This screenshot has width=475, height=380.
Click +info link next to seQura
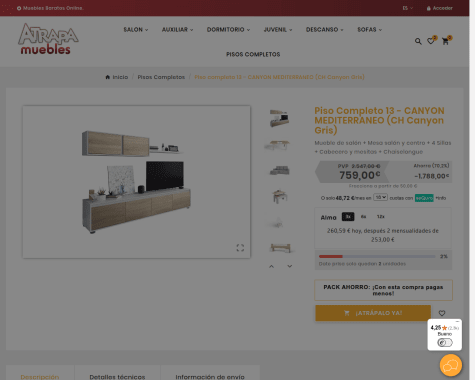click(x=441, y=198)
